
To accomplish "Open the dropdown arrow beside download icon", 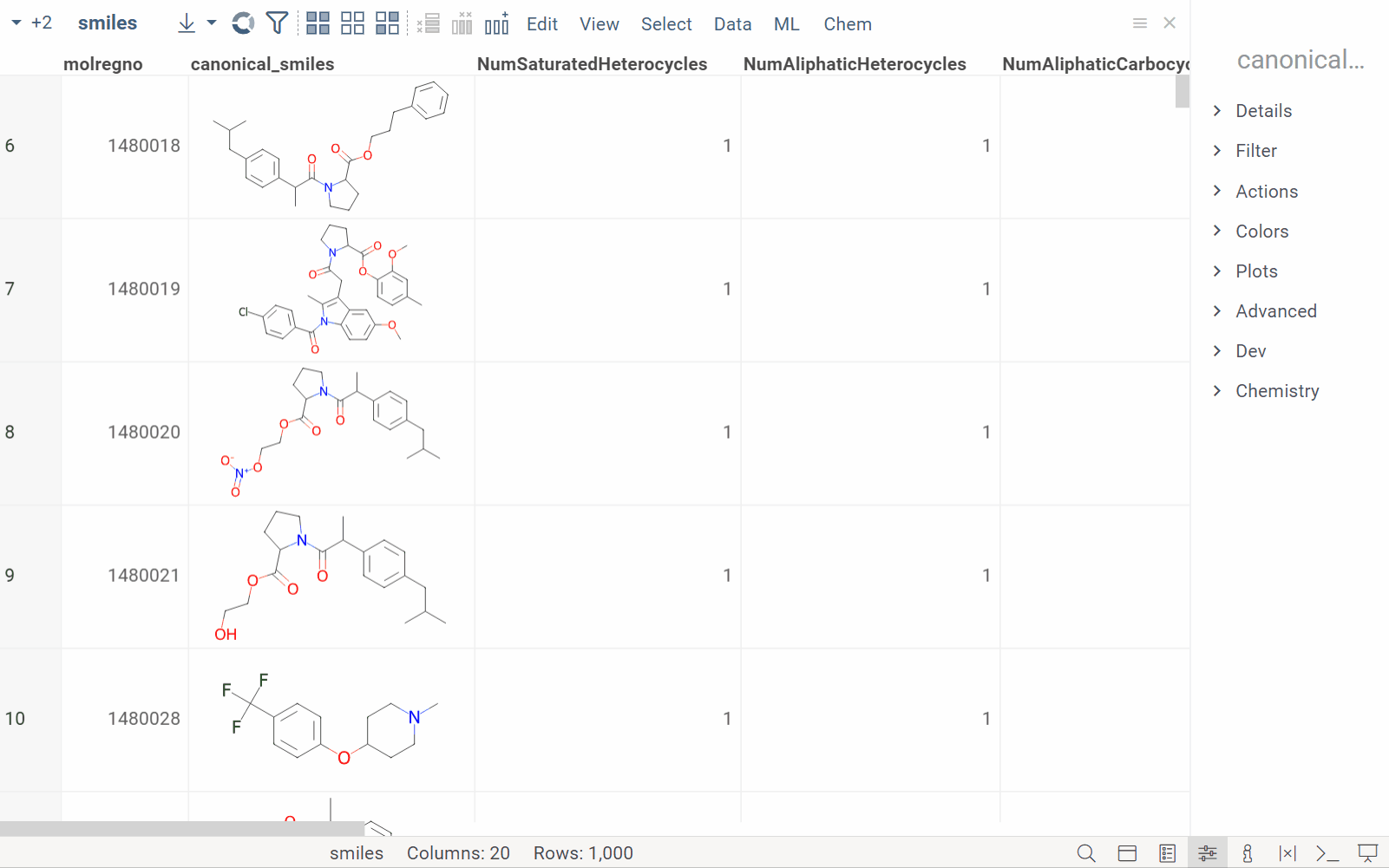I will [212, 23].
